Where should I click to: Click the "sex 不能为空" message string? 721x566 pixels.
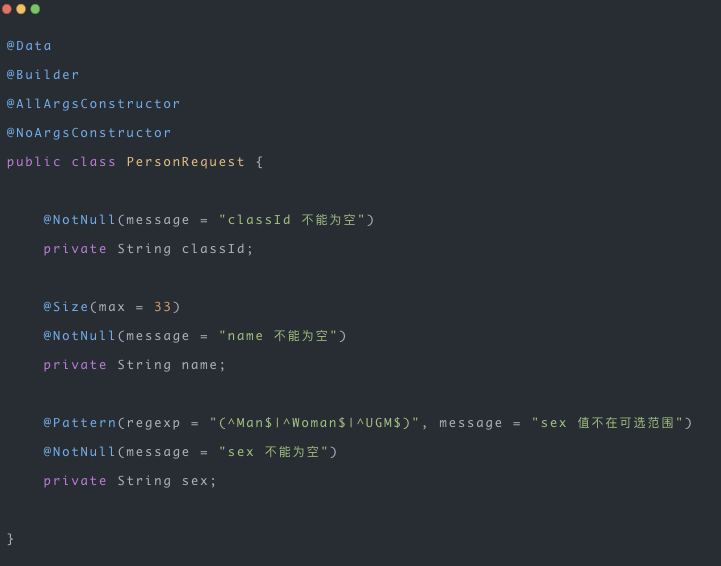(274, 452)
